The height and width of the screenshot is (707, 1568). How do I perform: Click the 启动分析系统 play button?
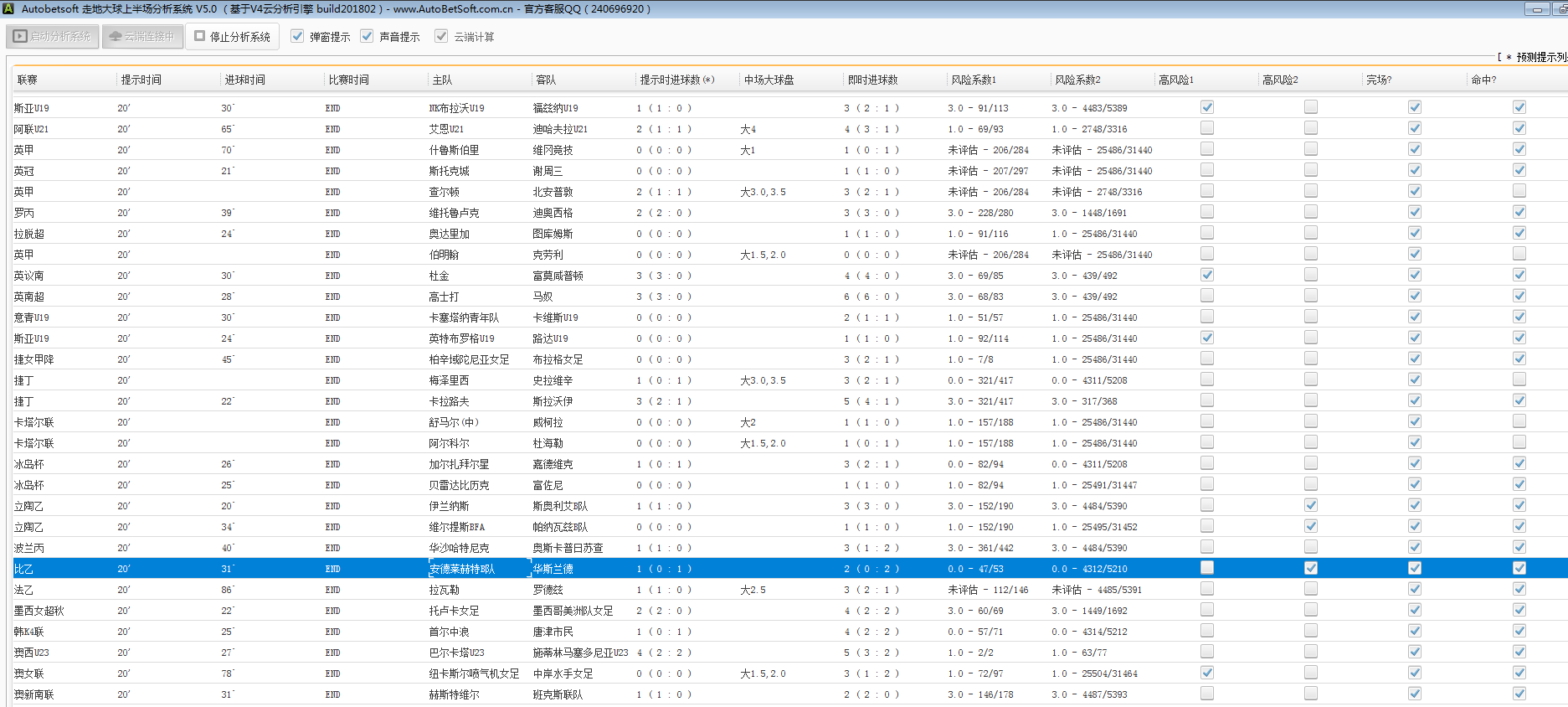[x=53, y=37]
